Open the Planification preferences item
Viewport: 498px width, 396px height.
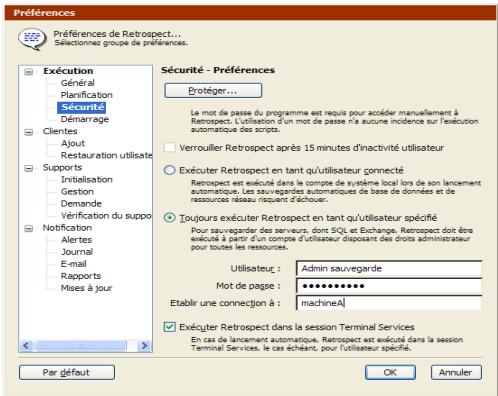[87, 95]
